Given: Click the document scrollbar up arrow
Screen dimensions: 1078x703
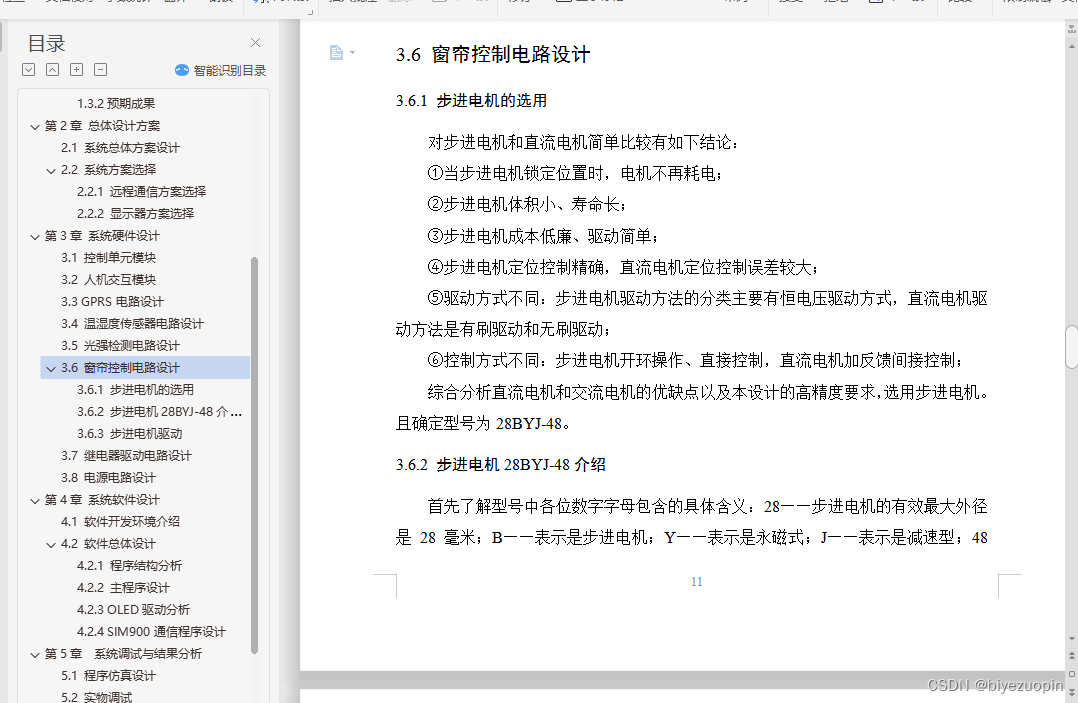Looking at the screenshot, I should 1071,46.
